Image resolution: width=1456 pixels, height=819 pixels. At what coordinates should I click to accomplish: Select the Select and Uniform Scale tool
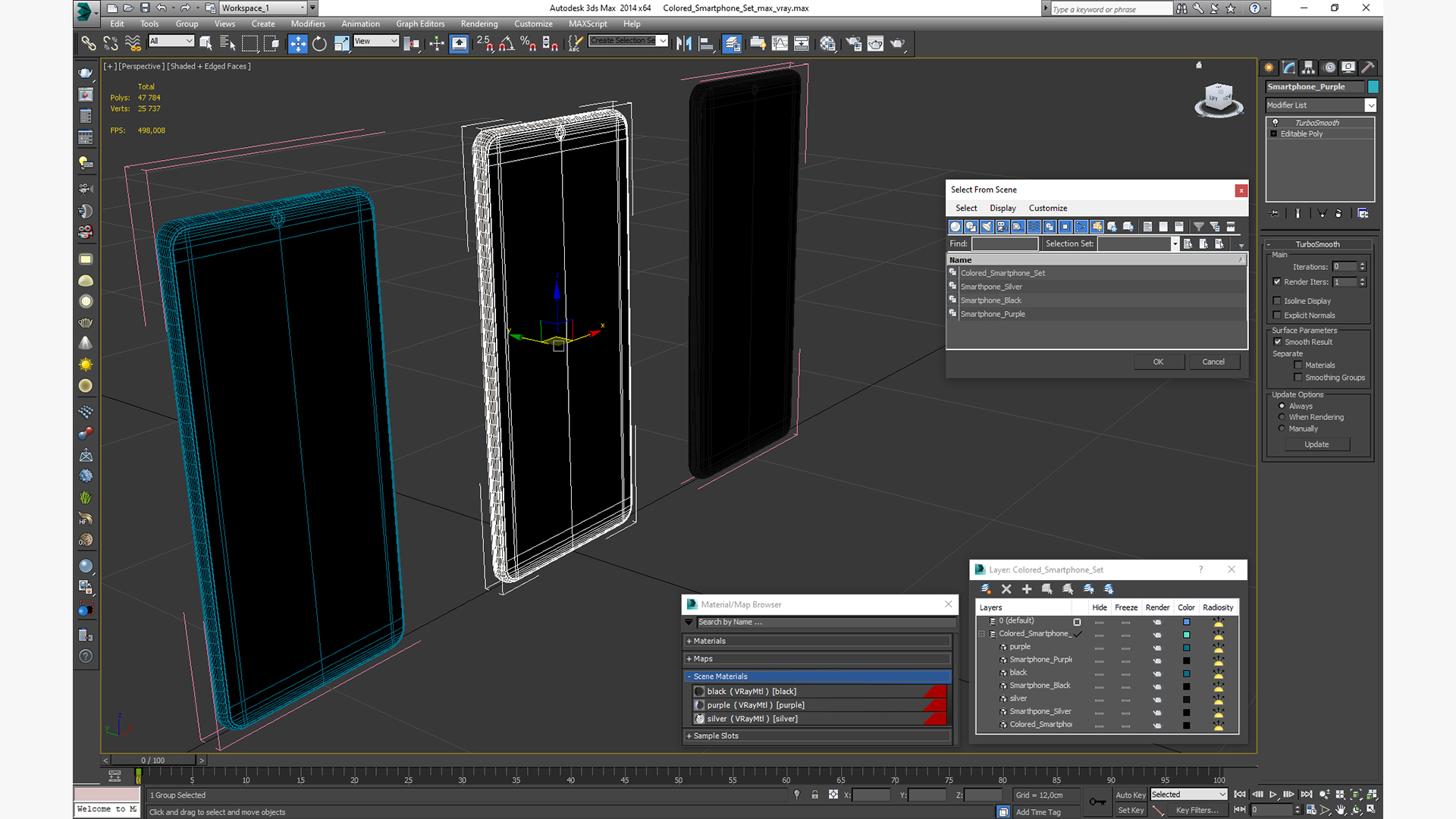point(341,43)
